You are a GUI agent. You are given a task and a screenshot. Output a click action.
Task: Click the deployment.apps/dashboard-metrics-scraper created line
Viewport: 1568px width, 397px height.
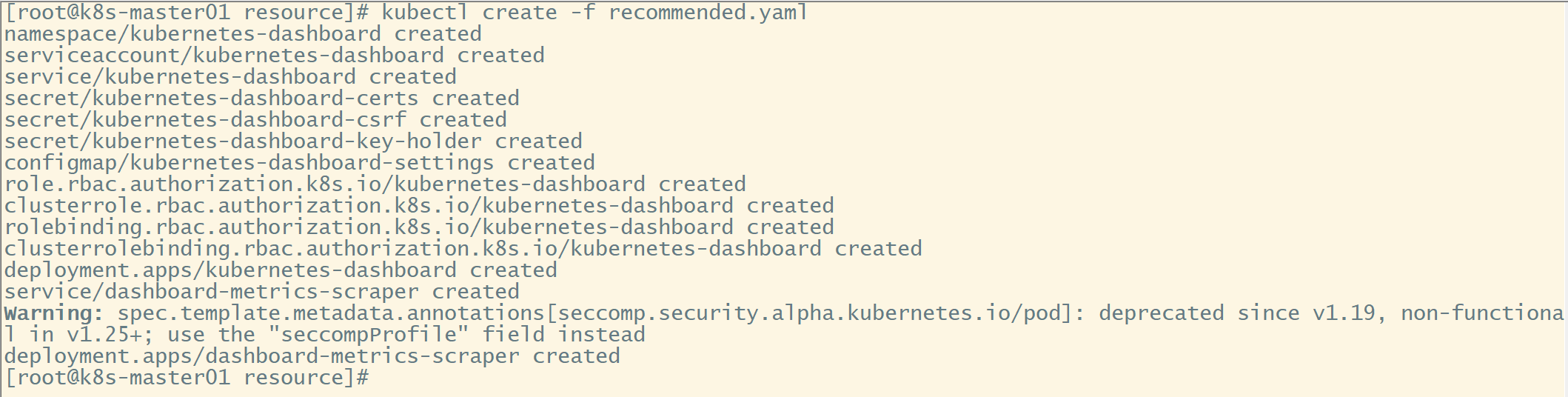tap(312, 357)
